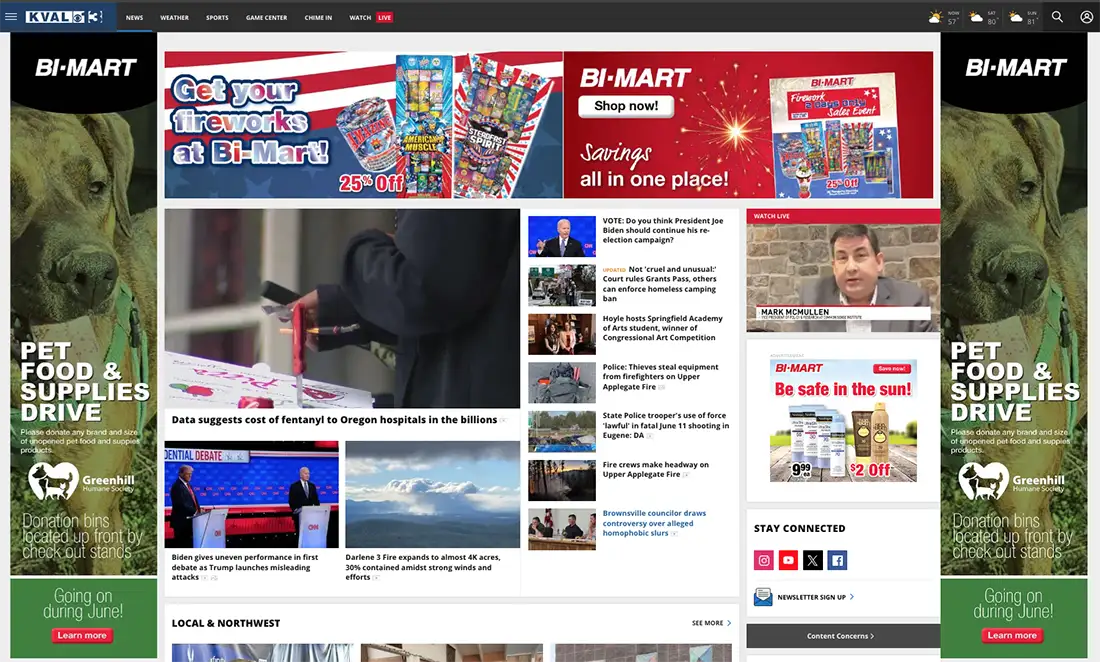
Task: Click the newsletter envelope icon
Action: coord(763,597)
